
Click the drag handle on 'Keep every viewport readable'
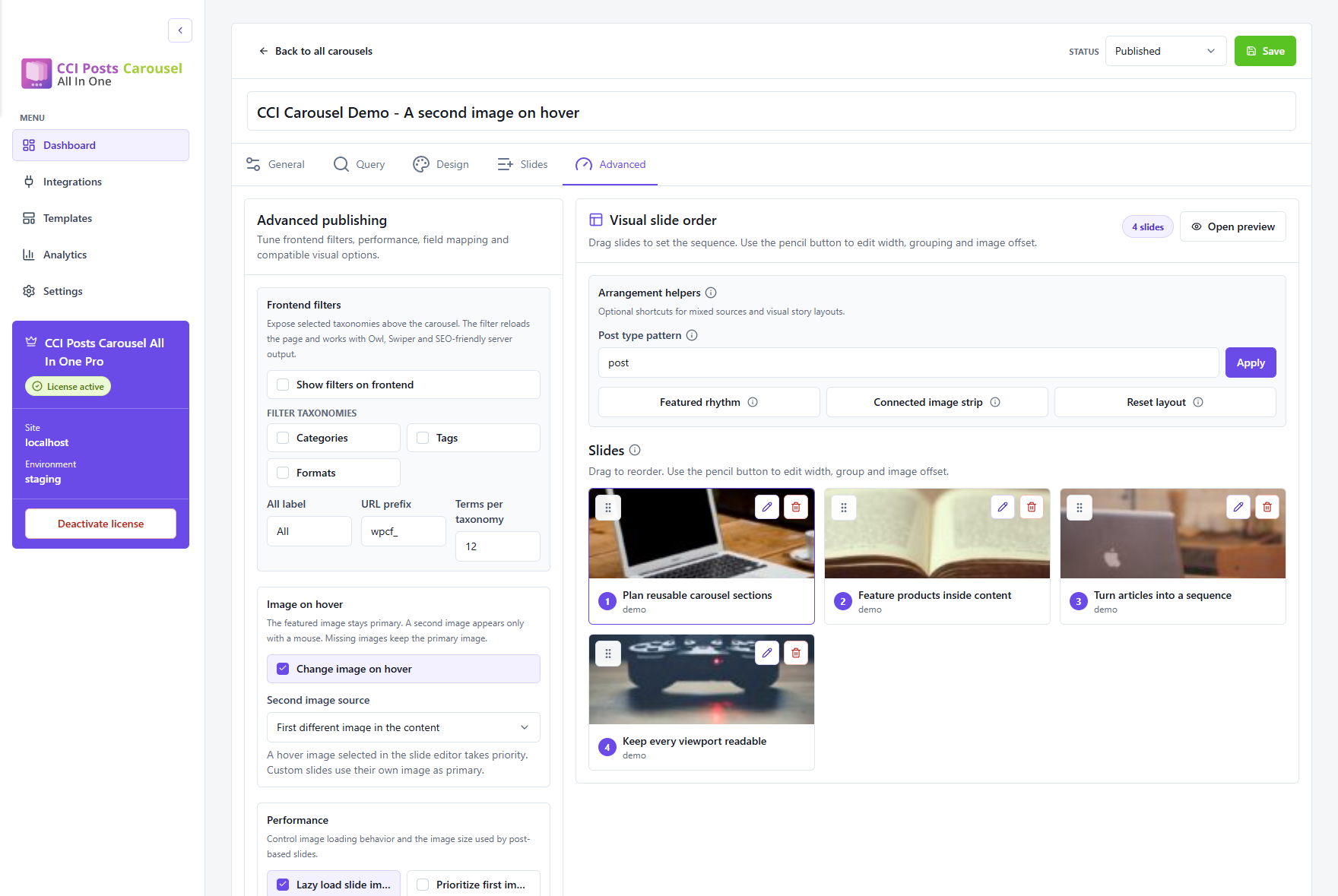coord(608,654)
